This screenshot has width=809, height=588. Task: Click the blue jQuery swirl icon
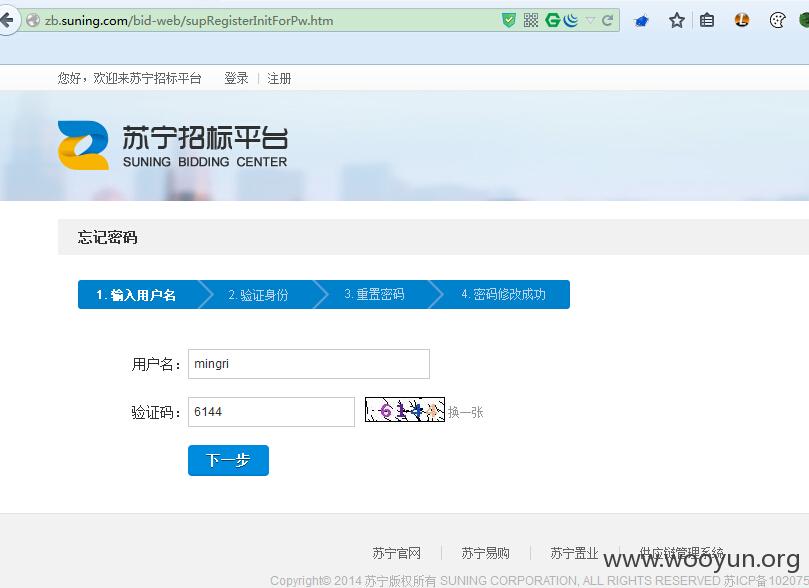tap(571, 20)
